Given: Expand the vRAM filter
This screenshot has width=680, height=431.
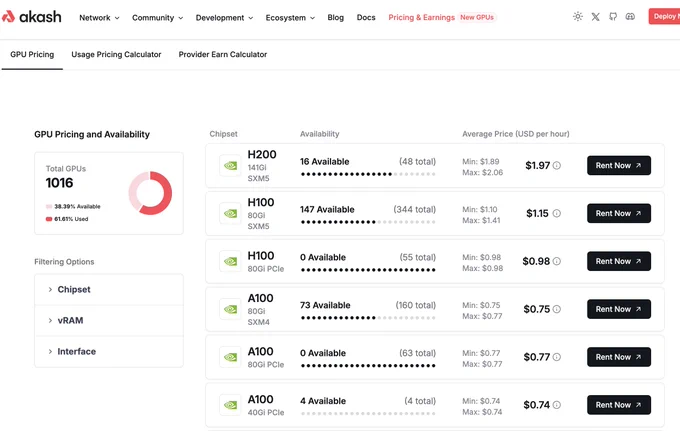Looking at the screenshot, I should pos(109,320).
